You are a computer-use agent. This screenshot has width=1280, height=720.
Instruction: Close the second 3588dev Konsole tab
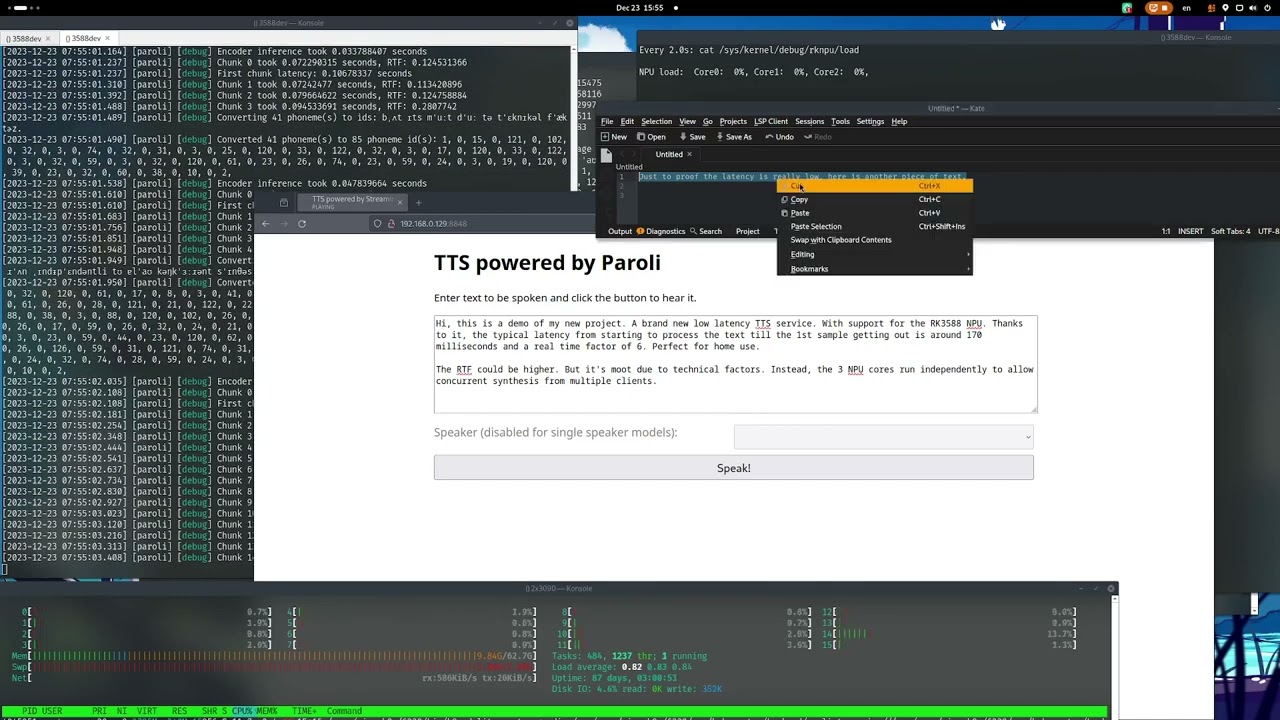108,39
